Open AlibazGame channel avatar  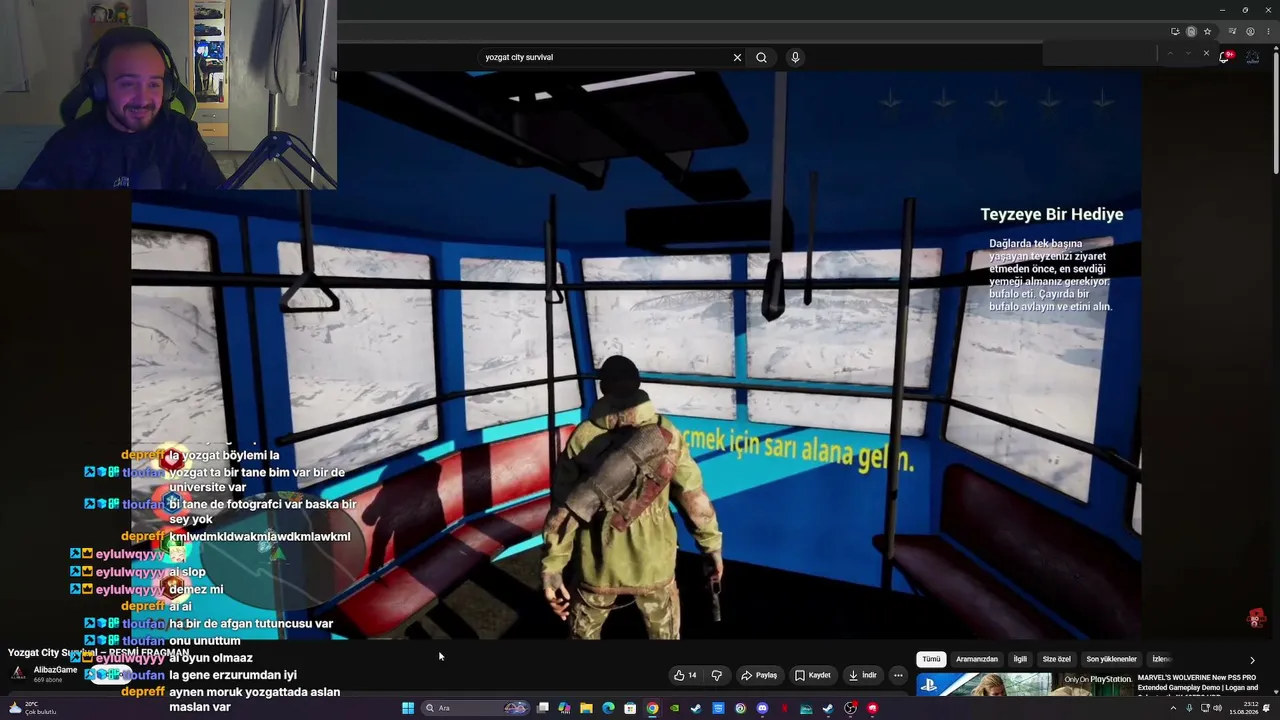[x=17, y=674]
